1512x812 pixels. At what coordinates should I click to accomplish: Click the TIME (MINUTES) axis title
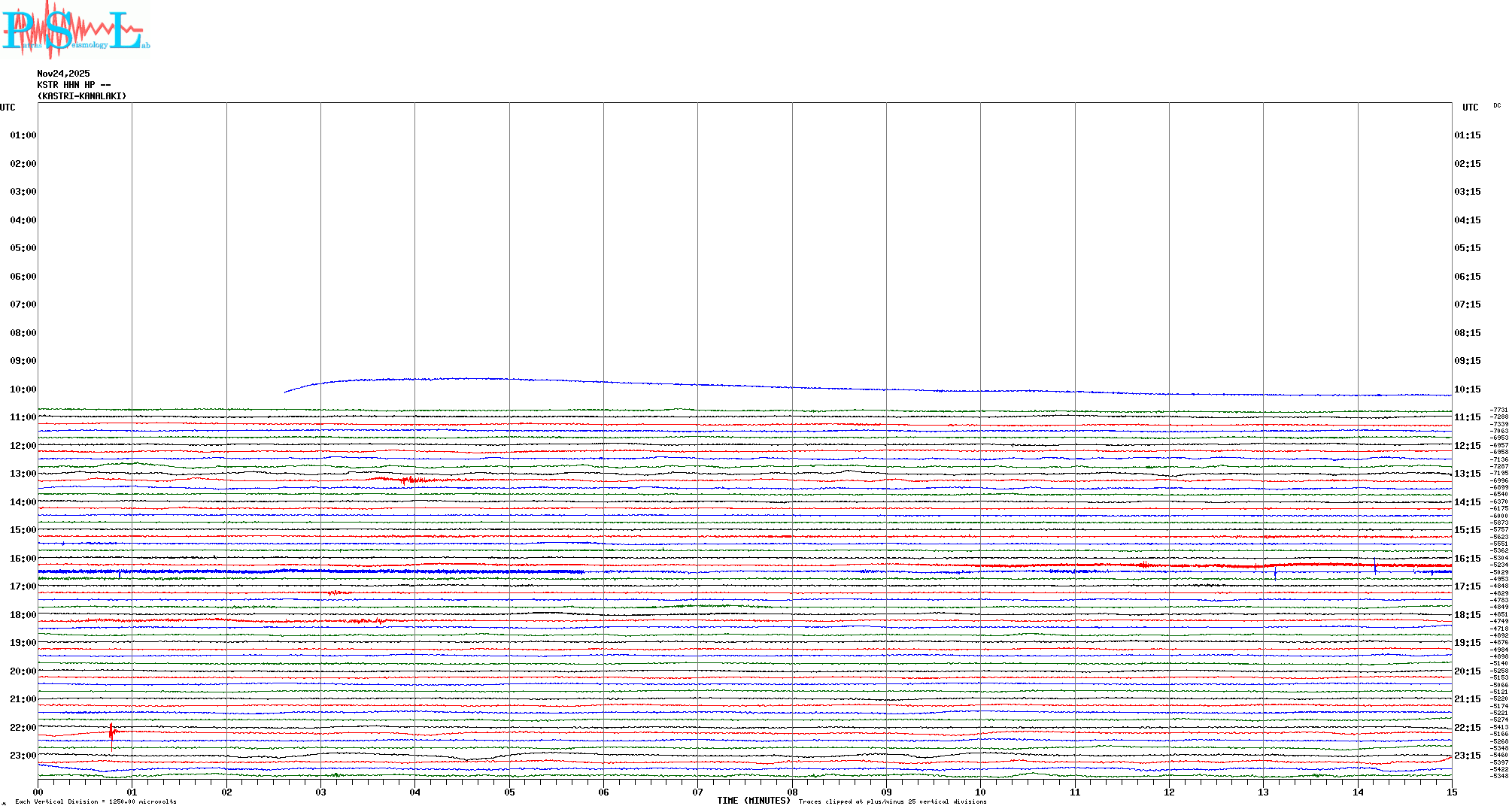[x=754, y=801]
